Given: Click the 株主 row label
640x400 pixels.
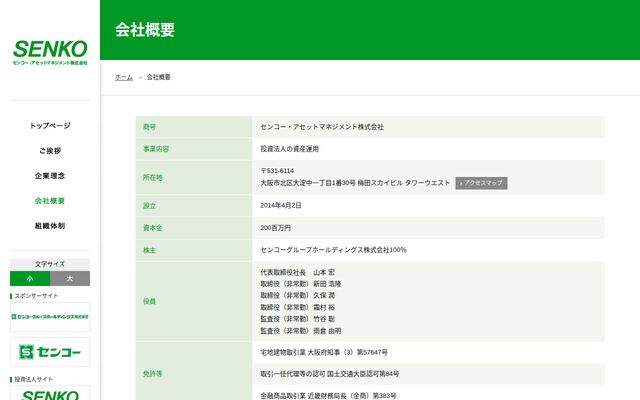Looking at the screenshot, I should pyautogui.click(x=149, y=250).
